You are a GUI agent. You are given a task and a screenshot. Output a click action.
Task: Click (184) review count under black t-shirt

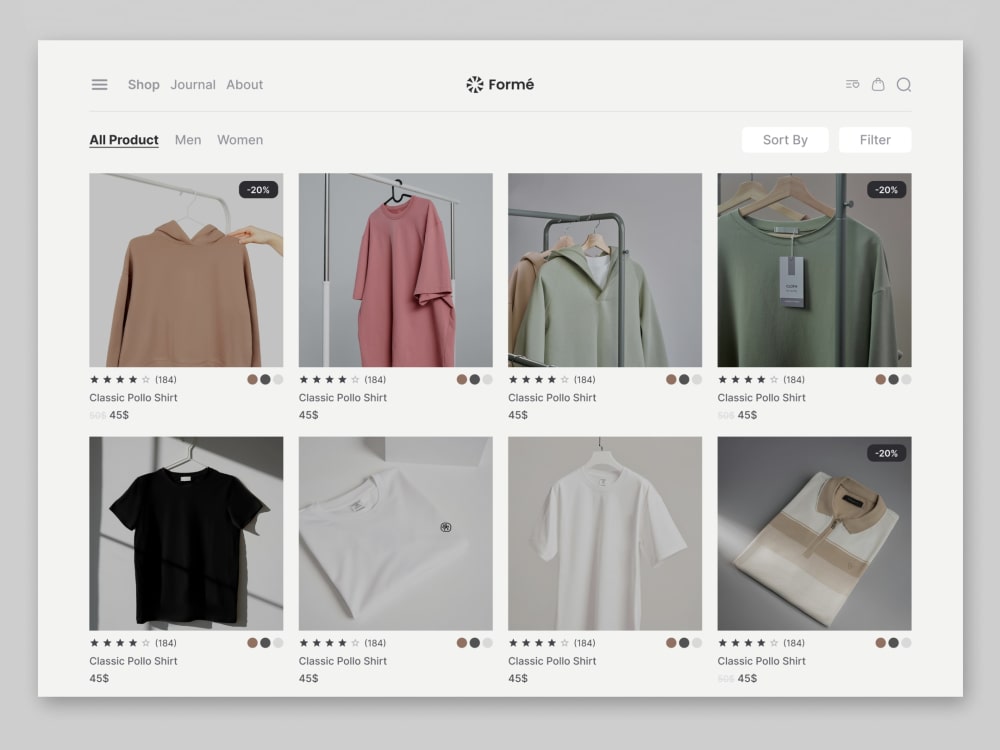click(166, 643)
